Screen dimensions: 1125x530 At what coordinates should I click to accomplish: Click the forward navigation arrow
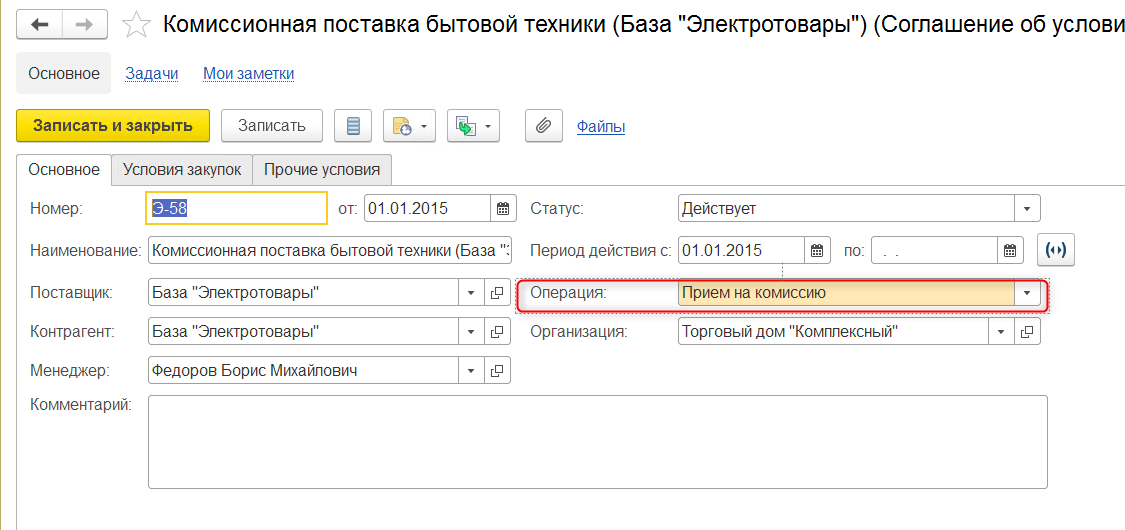85,24
